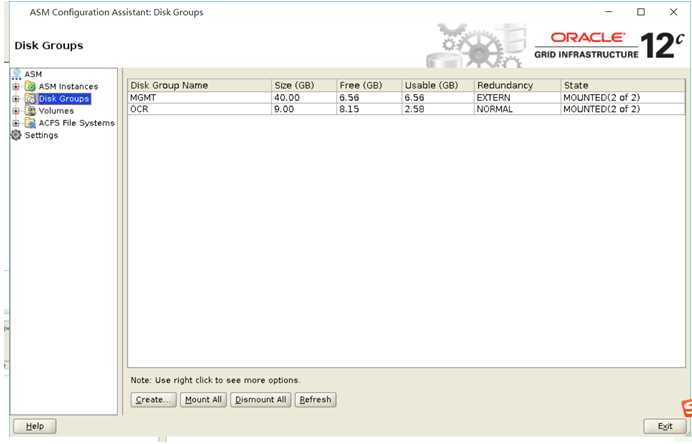Select Disk Groups in the tree
The image size is (692, 444).
[64, 99]
